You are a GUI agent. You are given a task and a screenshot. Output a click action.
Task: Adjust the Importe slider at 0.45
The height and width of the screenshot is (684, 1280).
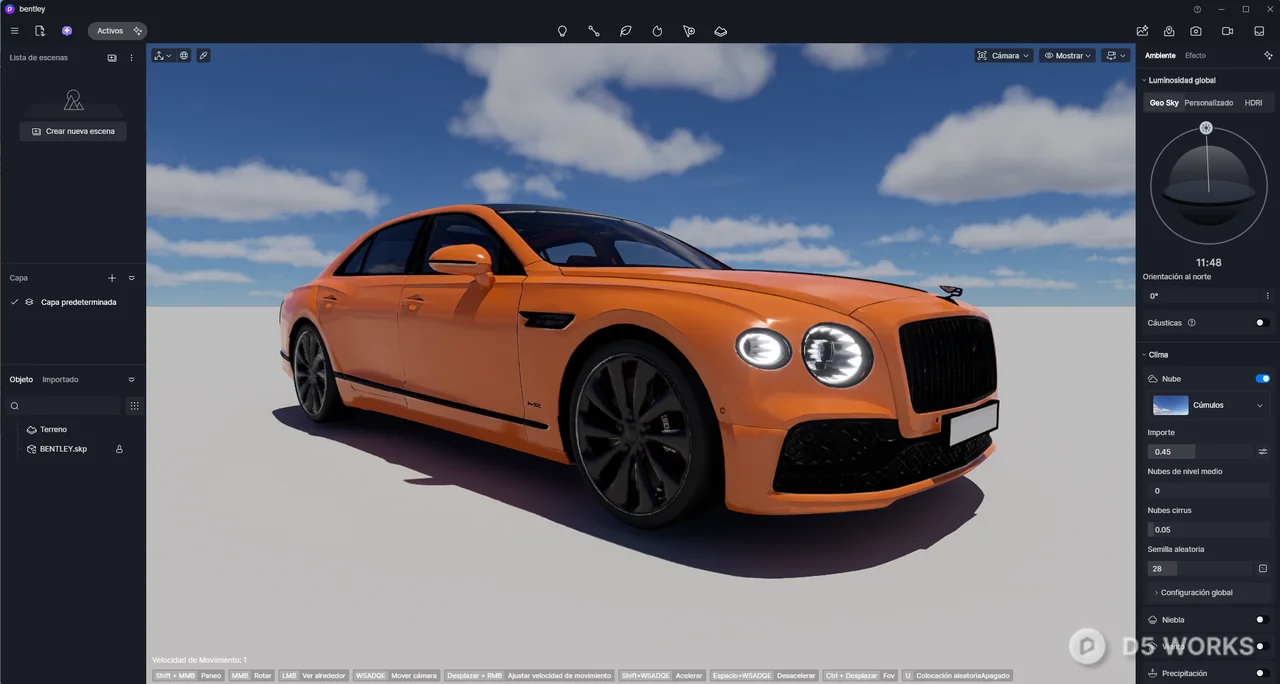[x=1200, y=452]
